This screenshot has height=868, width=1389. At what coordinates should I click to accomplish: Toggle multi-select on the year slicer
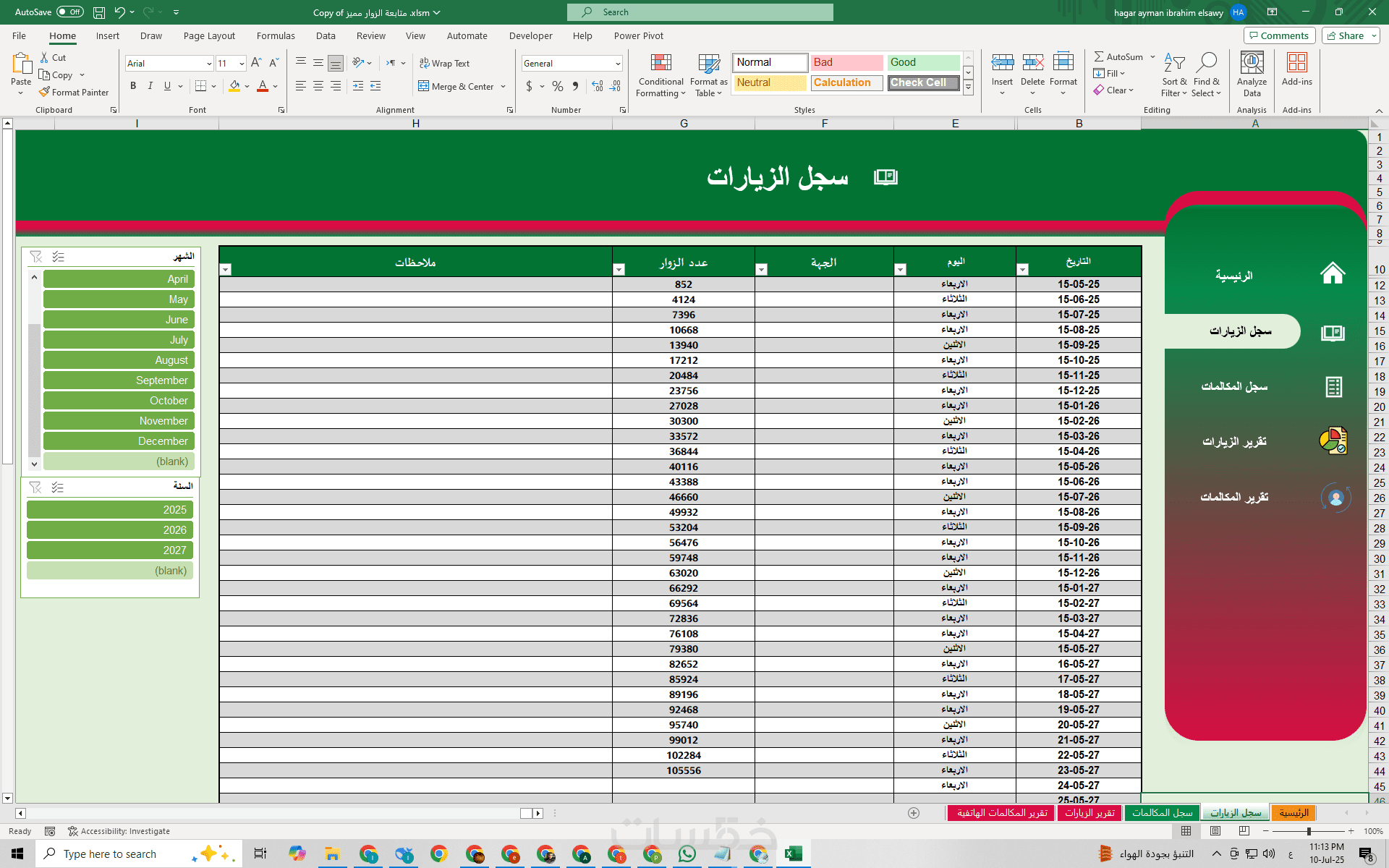(58, 488)
